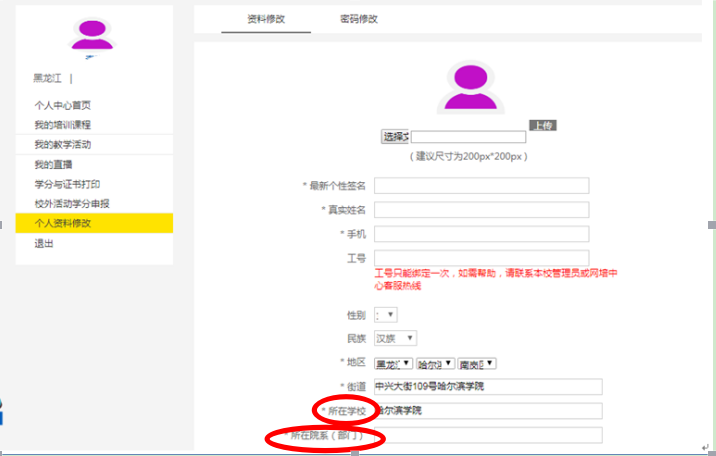Image resolution: width=716 pixels, height=456 pixels.
Task: Click the 上传 upload button
Action: 541,125
